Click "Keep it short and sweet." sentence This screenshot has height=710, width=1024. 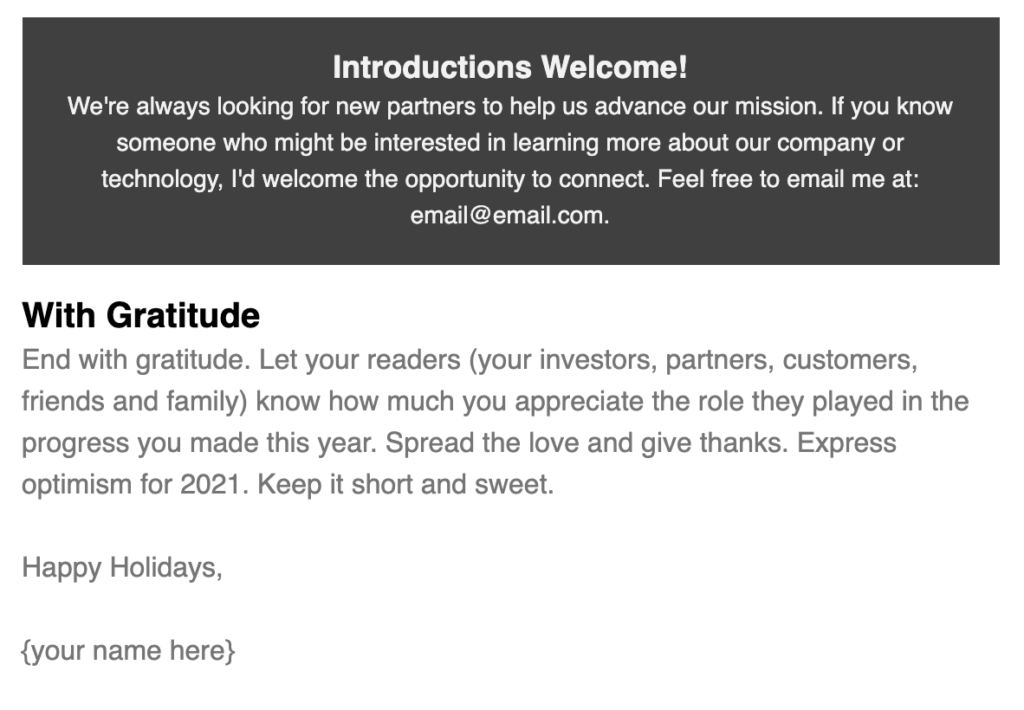(x=405, y=485)
